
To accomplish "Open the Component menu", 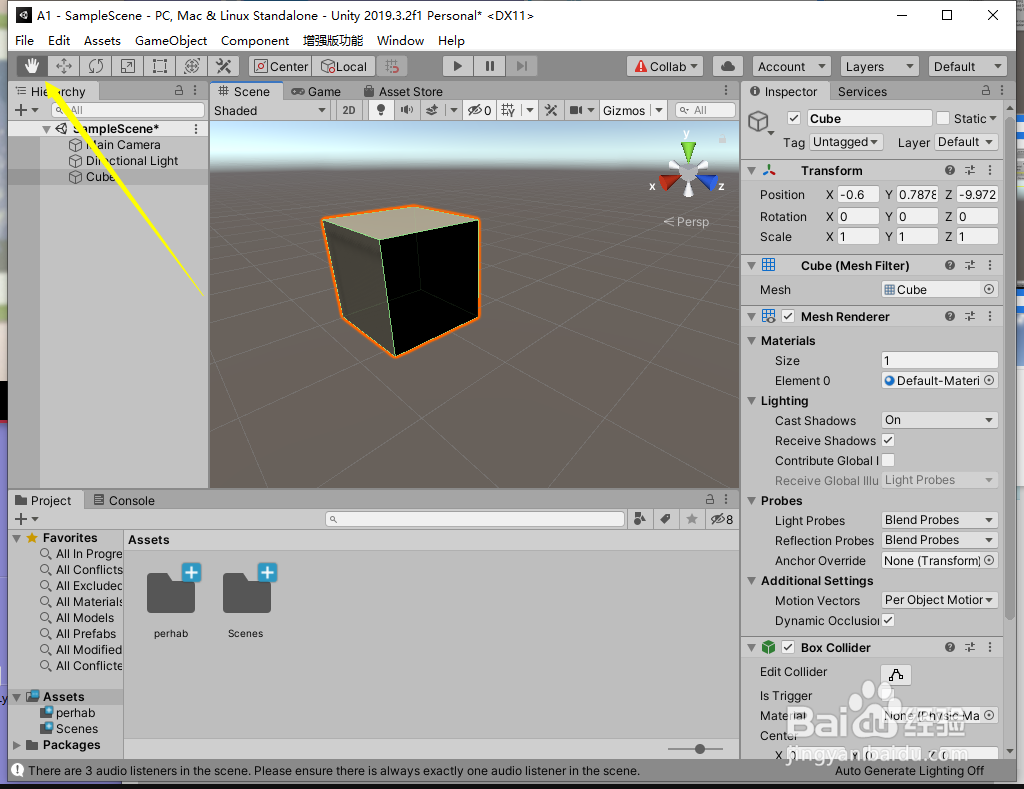I will pyautogui.click(x=255, y=40).
